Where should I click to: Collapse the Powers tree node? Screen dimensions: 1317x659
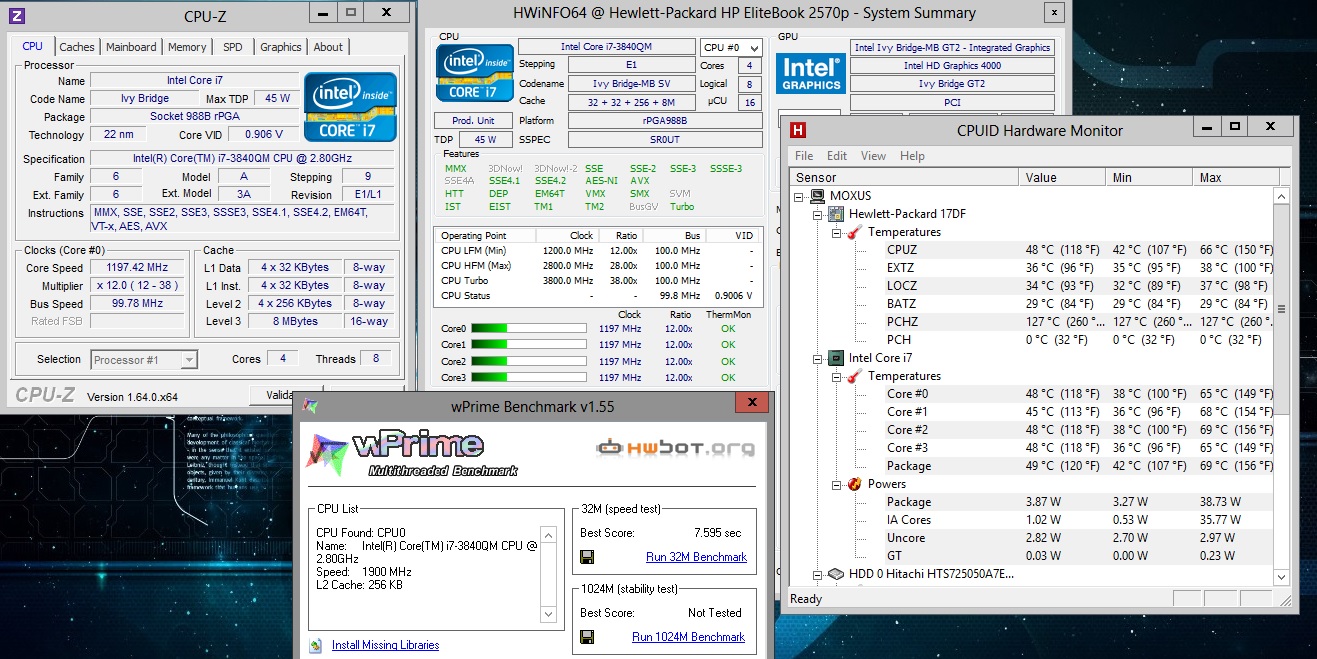click(x=836, y=485)
